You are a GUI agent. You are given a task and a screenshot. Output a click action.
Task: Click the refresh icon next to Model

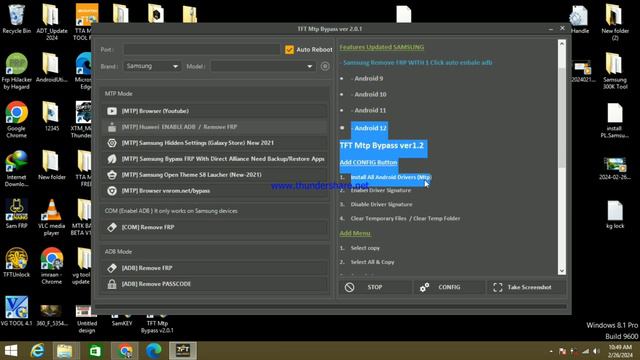tap(325, 66)
